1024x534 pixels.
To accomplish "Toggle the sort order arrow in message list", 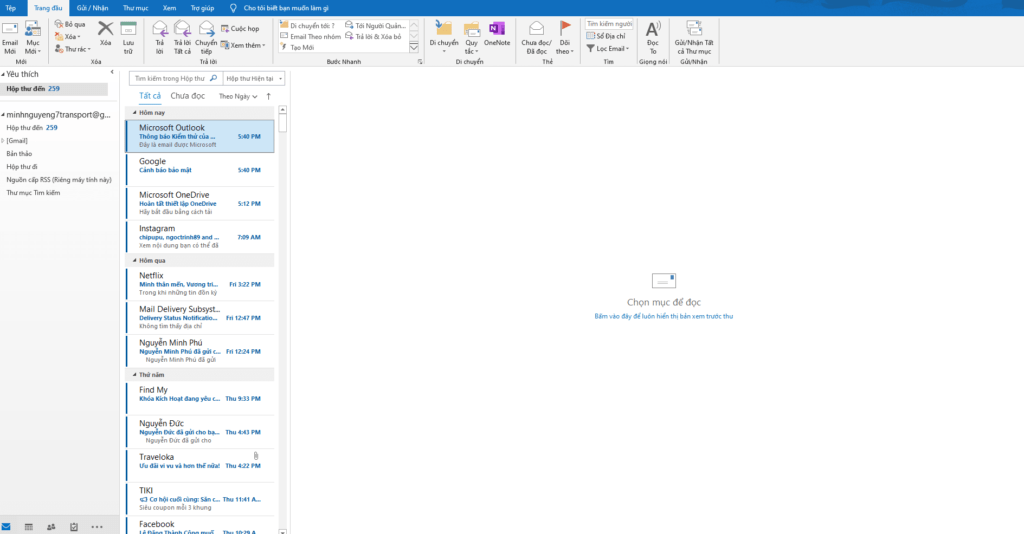I will pos(268,96).
